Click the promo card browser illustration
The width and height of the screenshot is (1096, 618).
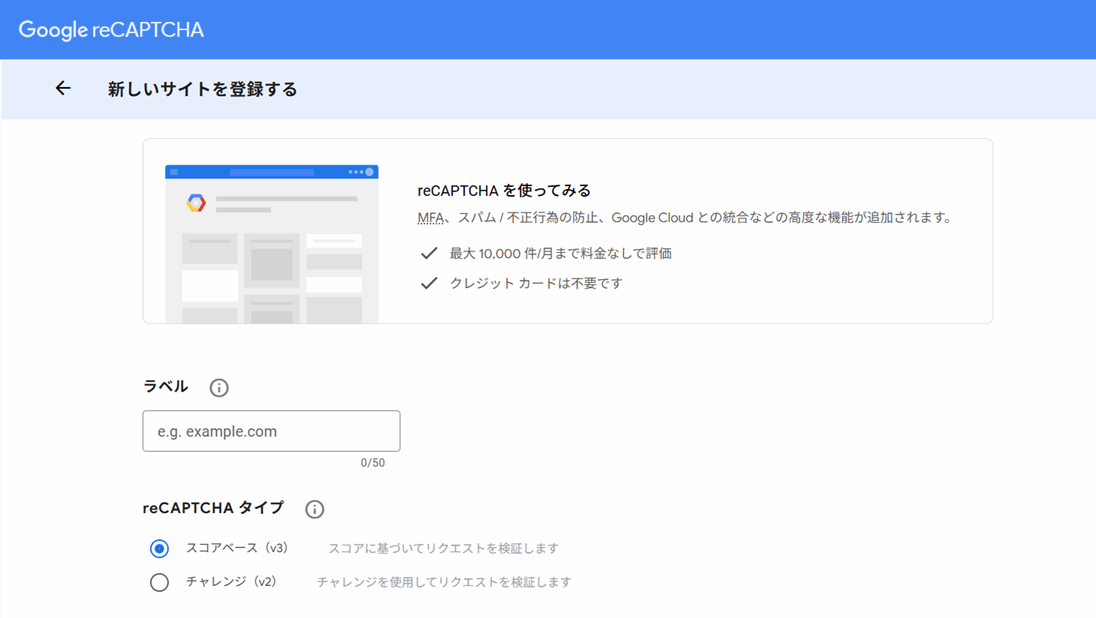(272, 244)
